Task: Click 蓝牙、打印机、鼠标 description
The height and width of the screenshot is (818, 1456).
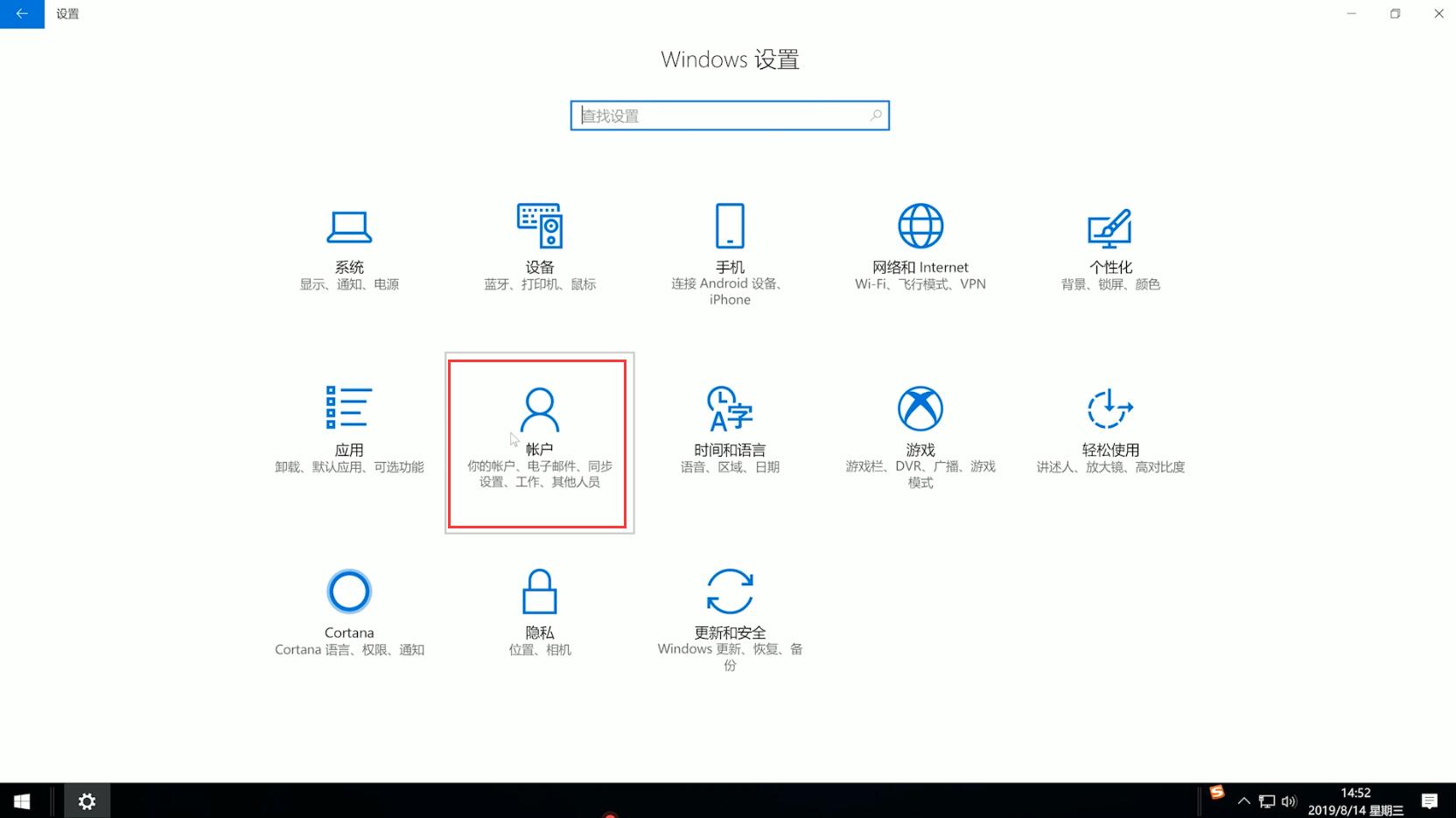Action: click(540, 284)
